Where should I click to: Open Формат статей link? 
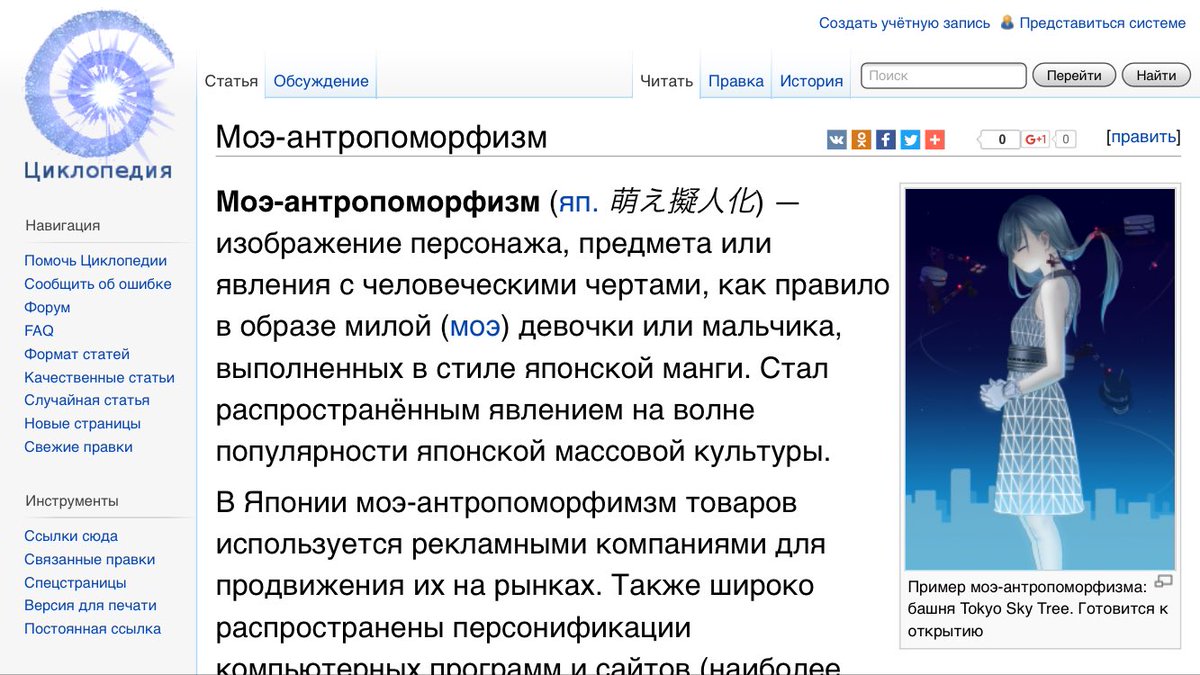pyautogui.click(x=77, y=354)
